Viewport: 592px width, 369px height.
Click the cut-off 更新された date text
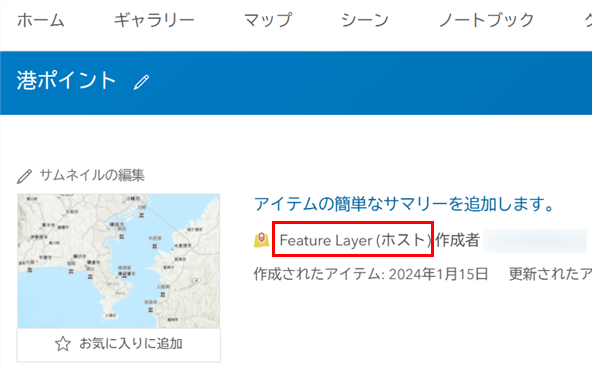[550, 274]
